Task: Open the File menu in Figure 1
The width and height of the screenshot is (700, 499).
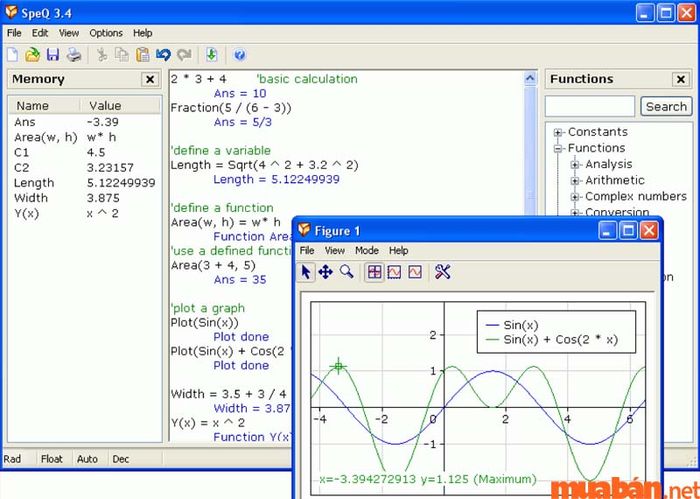Action: 307,250
